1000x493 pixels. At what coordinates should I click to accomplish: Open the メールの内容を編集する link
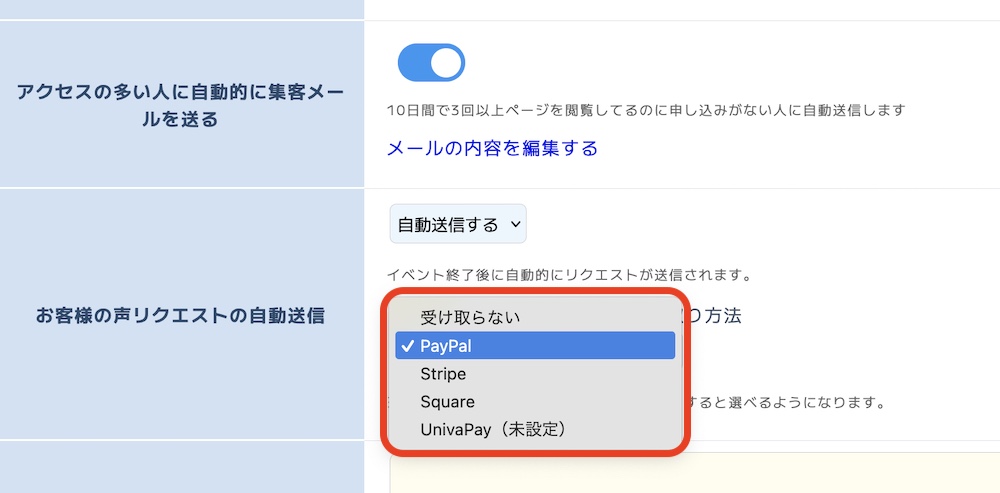pos(492,149)
